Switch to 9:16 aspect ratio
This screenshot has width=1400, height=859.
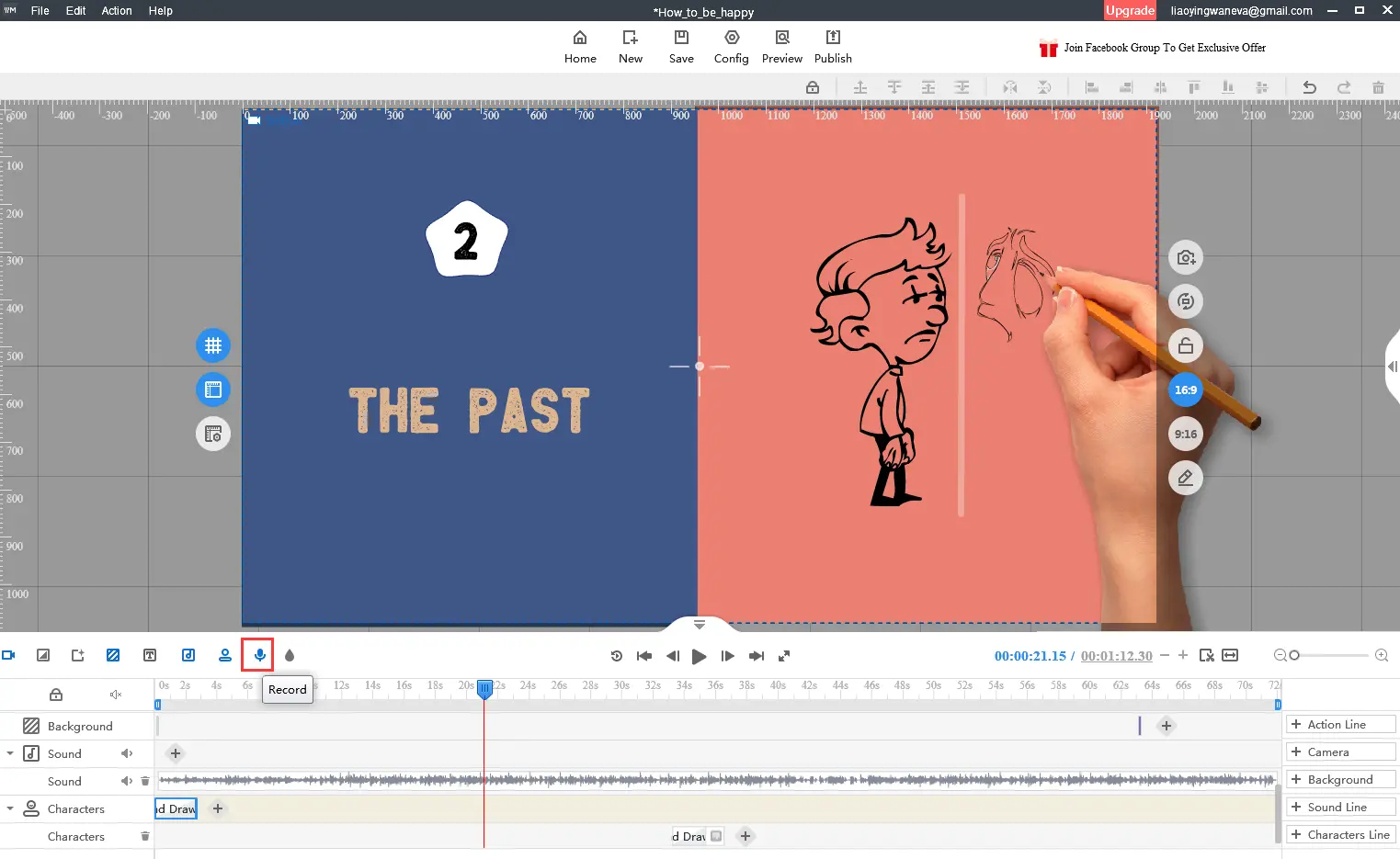point(1186,435)
